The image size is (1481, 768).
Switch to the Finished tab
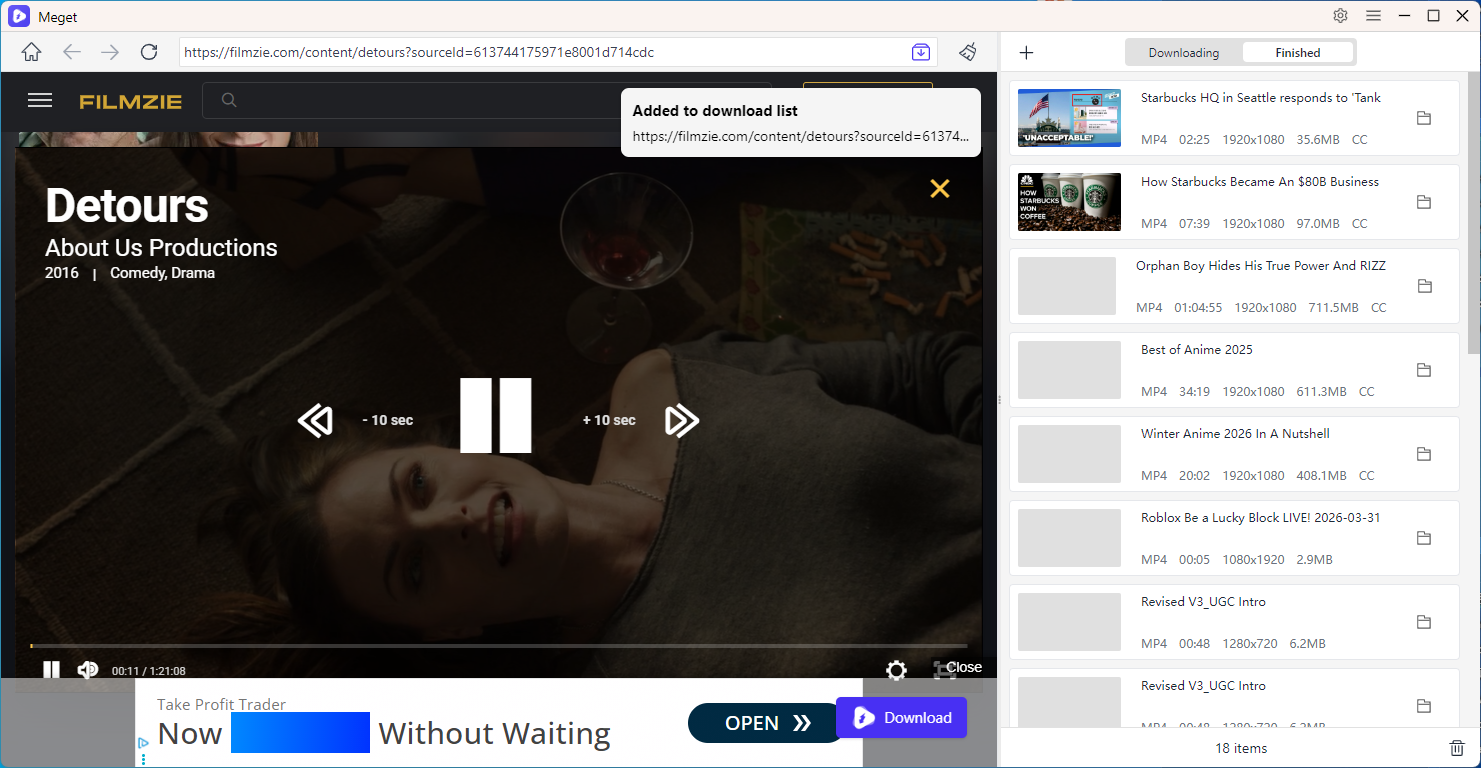[x=1297, y=52]
